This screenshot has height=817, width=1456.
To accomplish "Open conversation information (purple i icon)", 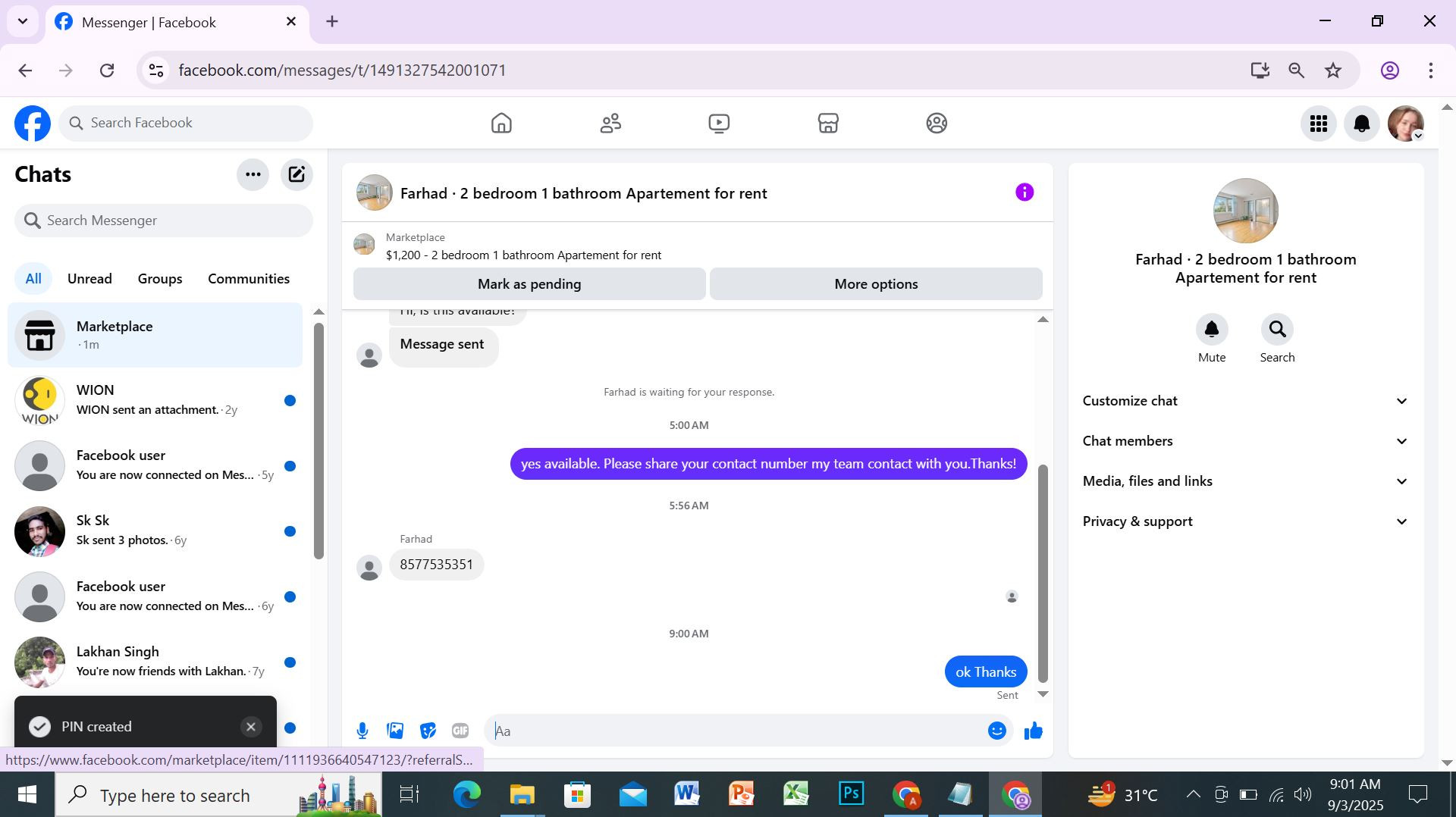I will pos(1025,193).
